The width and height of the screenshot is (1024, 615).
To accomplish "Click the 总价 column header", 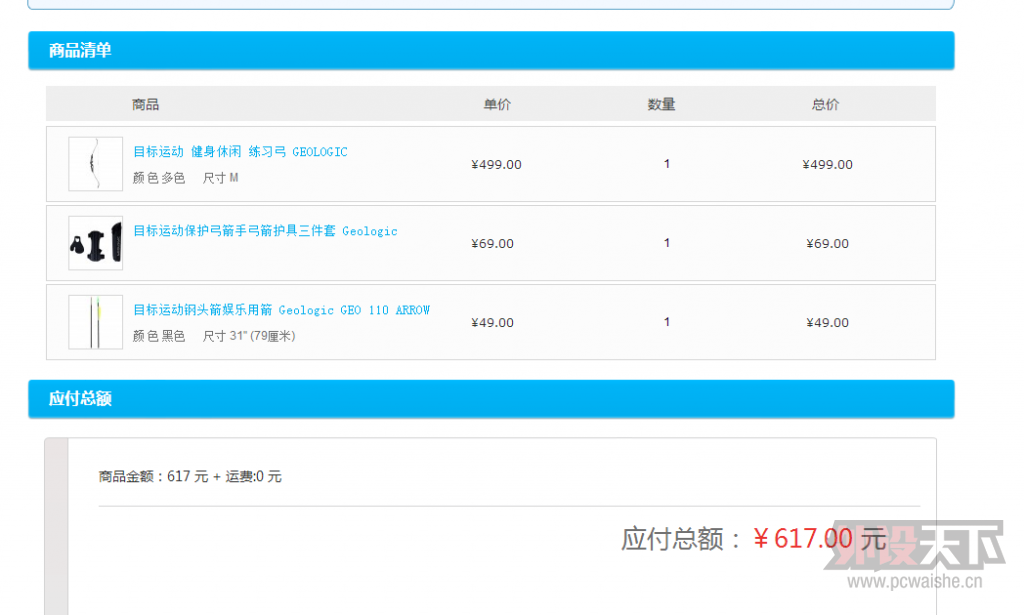I will click(825, 104).
